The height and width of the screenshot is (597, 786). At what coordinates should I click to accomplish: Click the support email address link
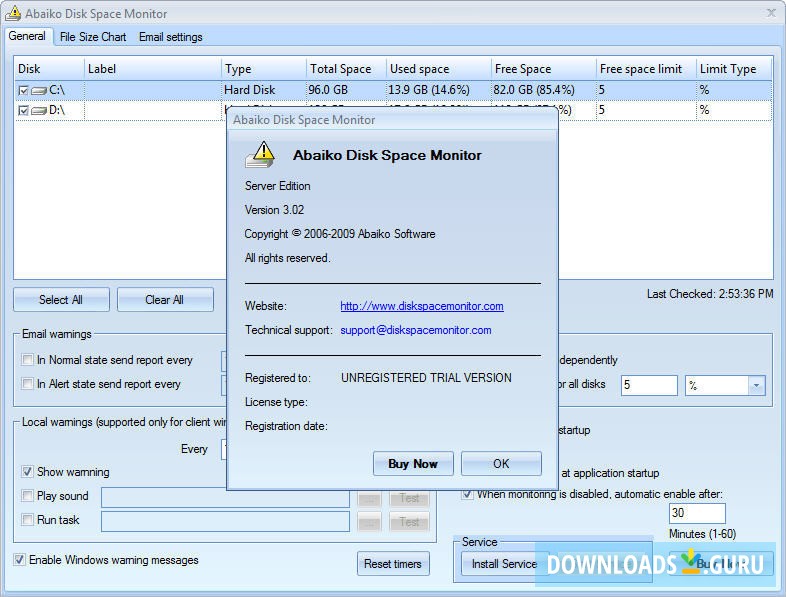click(416, 330)
